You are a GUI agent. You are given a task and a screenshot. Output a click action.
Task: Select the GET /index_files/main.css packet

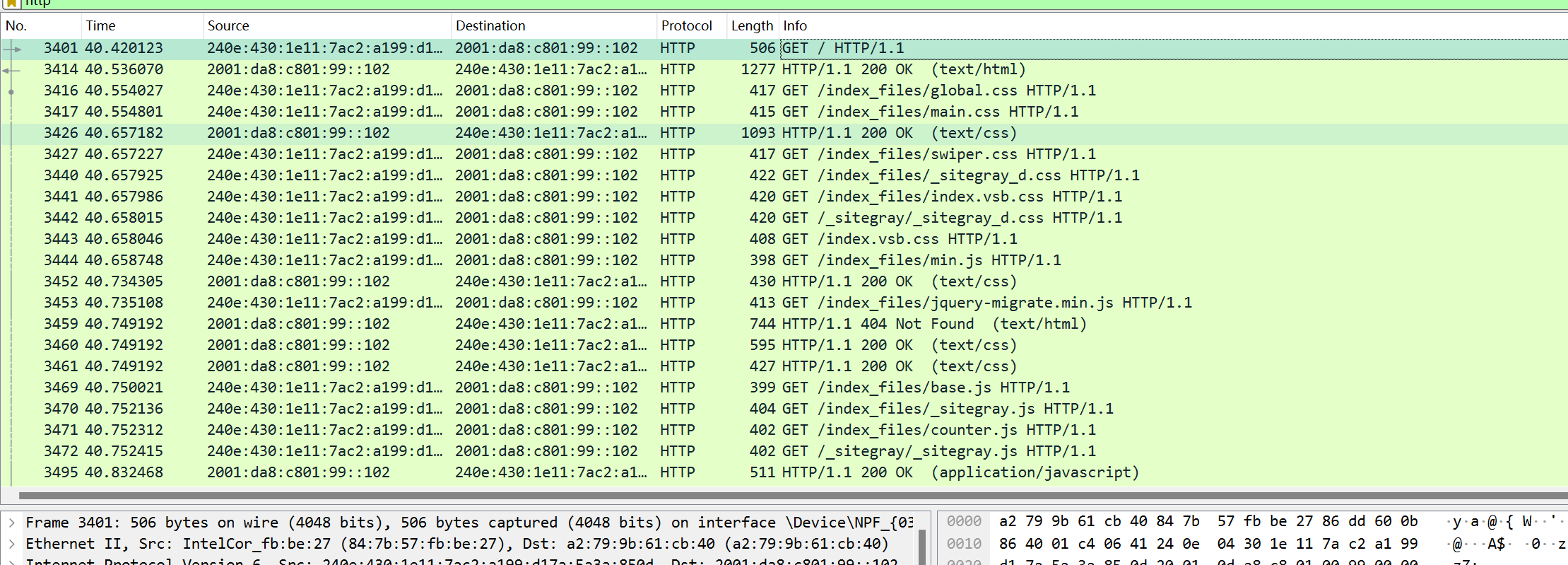(x=784, y=112)
